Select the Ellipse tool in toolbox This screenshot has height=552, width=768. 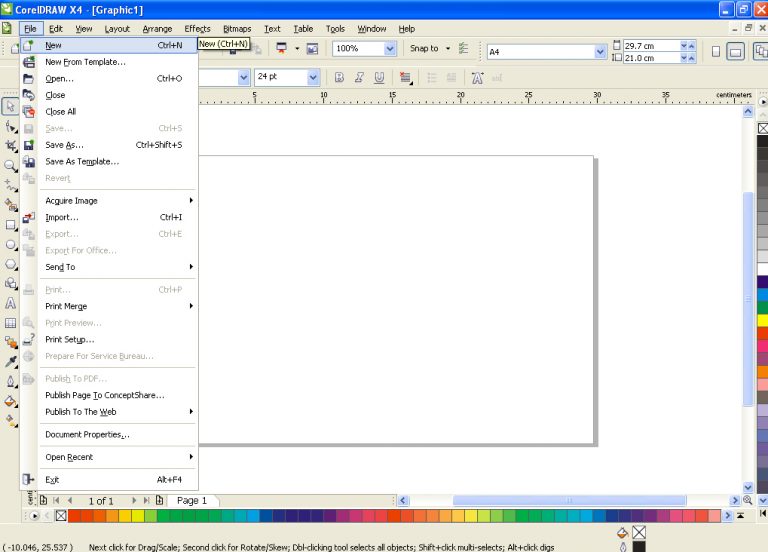pos(10,244)
